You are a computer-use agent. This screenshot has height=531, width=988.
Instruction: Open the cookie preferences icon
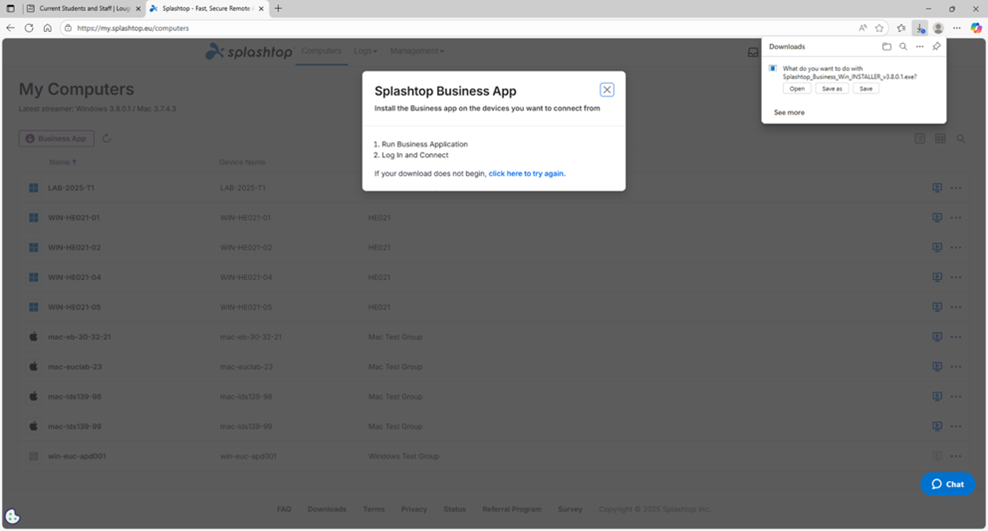[13, 517]
